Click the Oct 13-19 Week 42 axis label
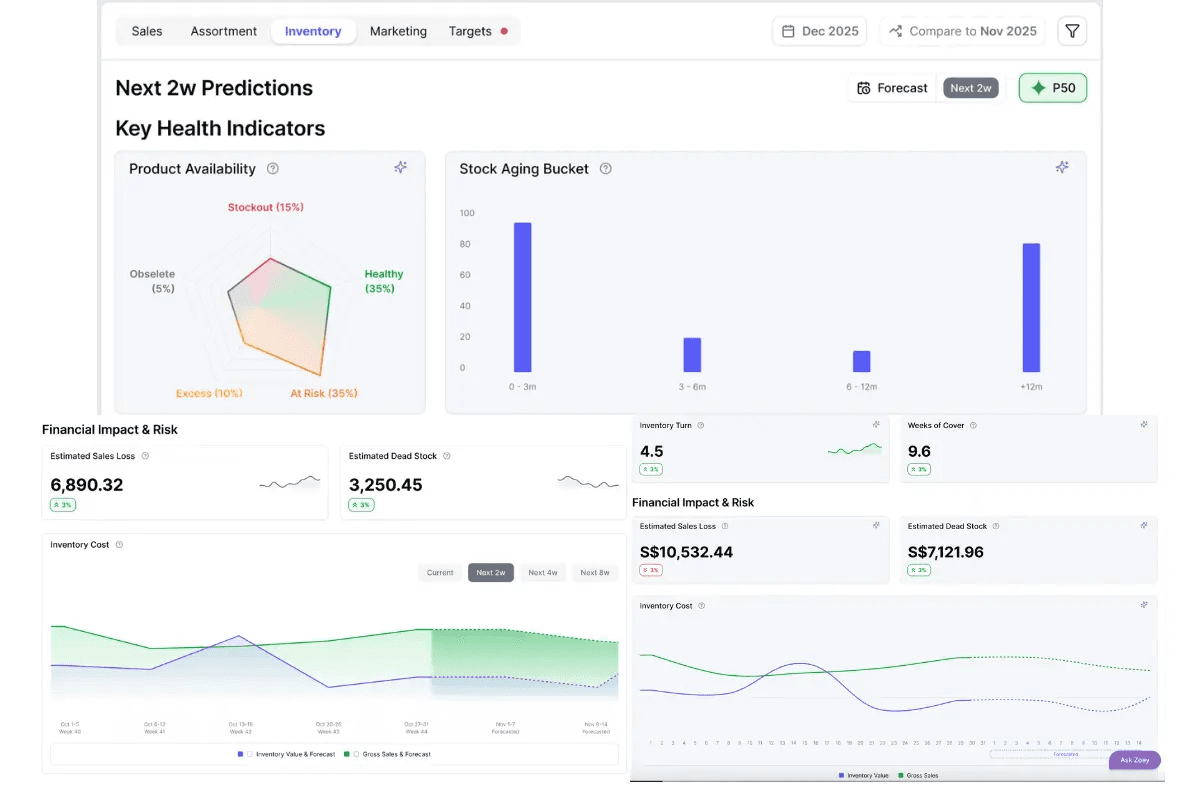This screenshot has height=800, width=1200. (240, 727)
